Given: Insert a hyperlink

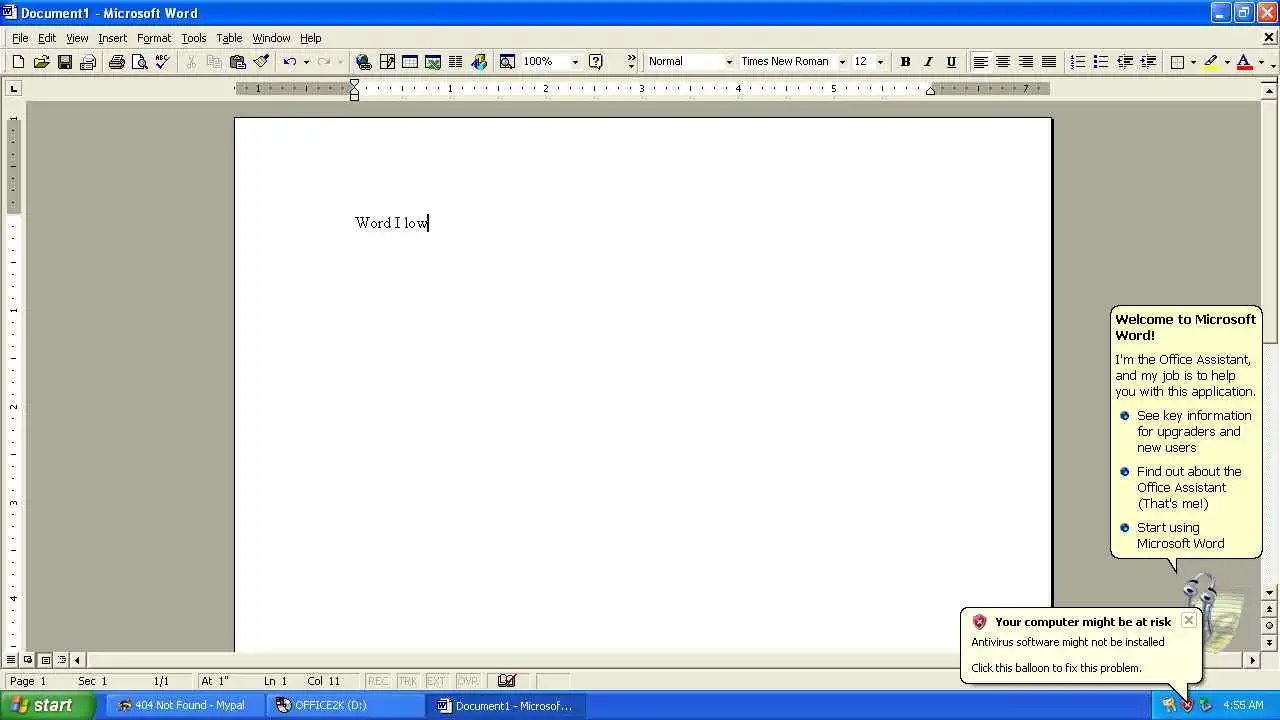Looking at the screenshot, I should pos(364,62).
